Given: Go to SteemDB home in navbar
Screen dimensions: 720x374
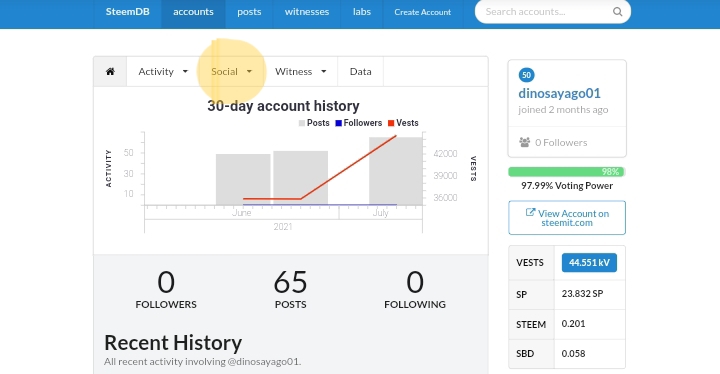Looking at the screenshot, I should coord(127,12).
